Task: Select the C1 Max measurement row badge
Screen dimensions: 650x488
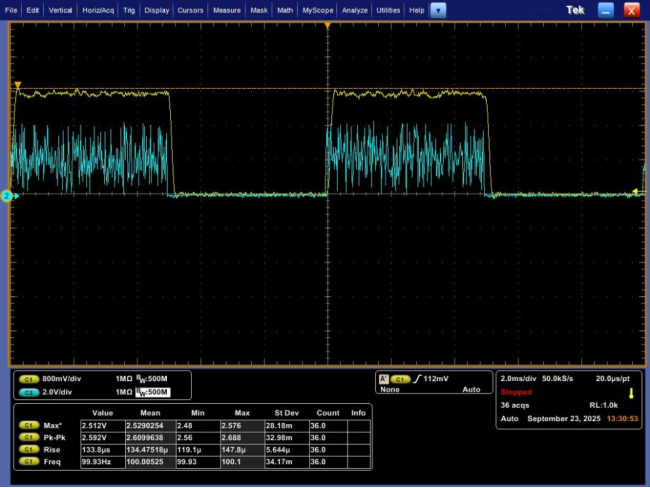Action: point(29,426)
